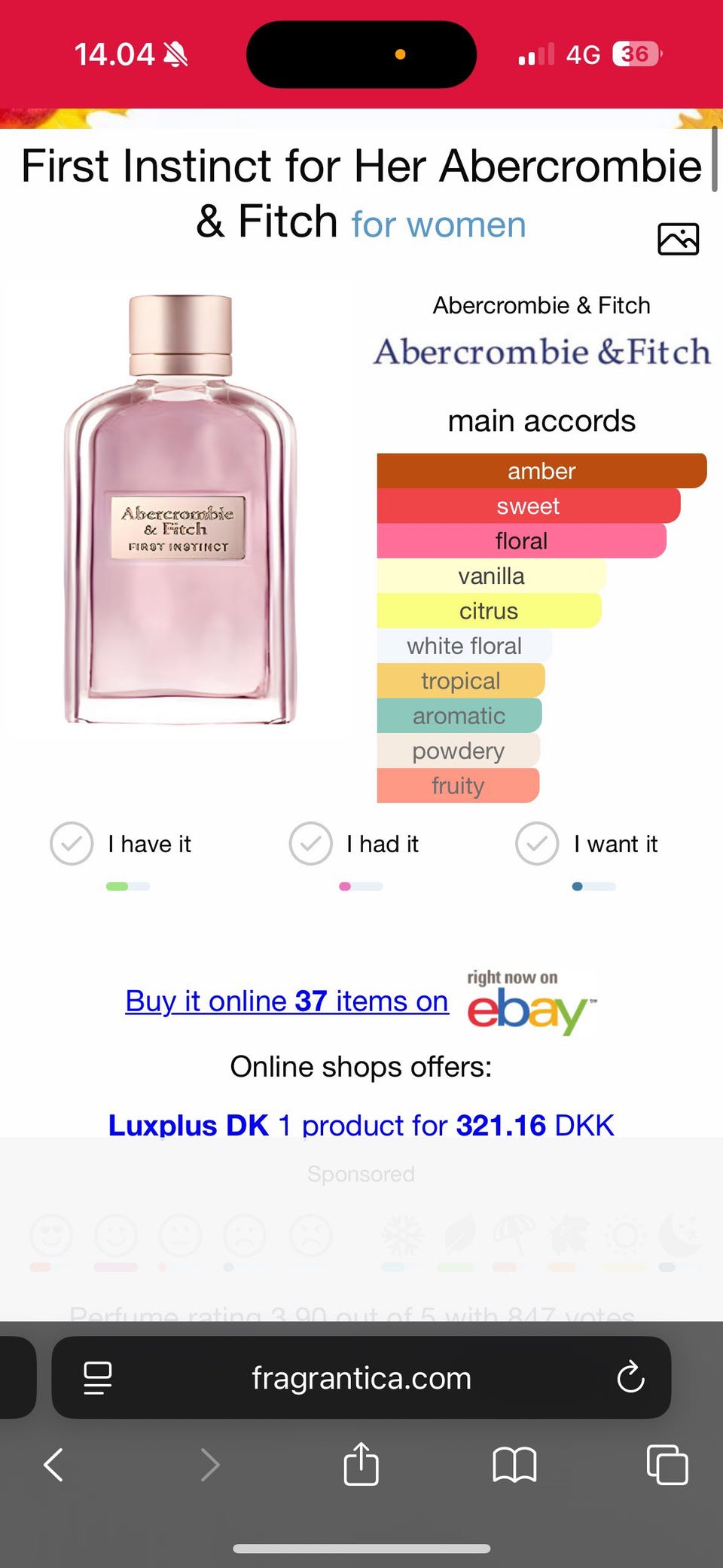
Task: Open the photo gallery image icon
Action: (x=678, y=240)
